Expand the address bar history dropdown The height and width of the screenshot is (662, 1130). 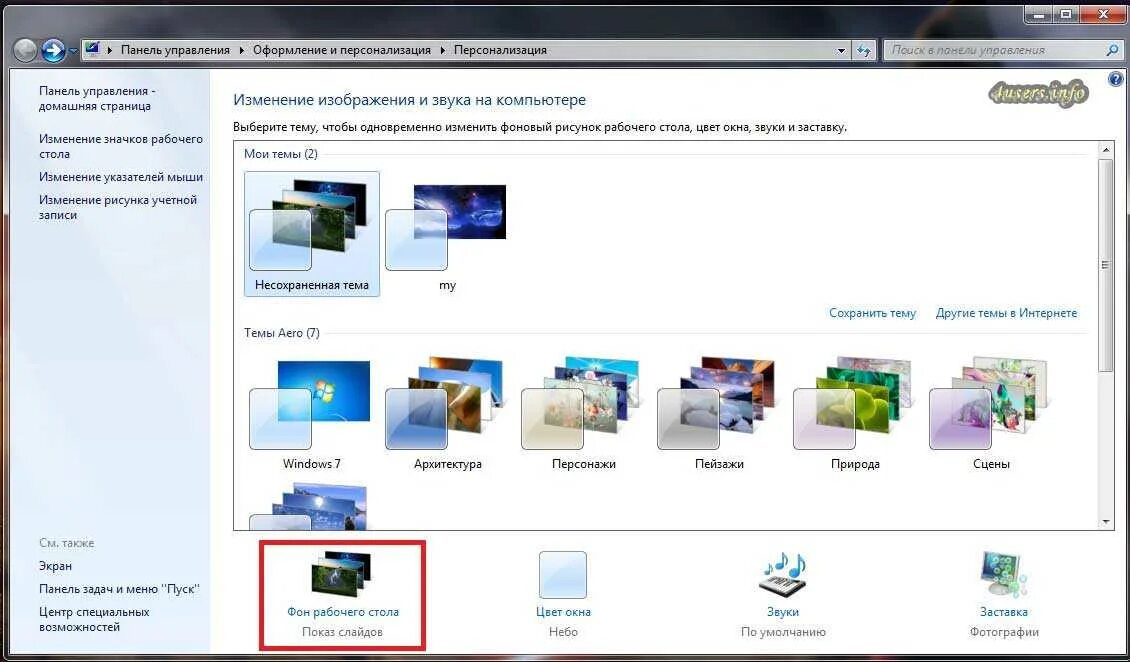click(x=841, y=50)
